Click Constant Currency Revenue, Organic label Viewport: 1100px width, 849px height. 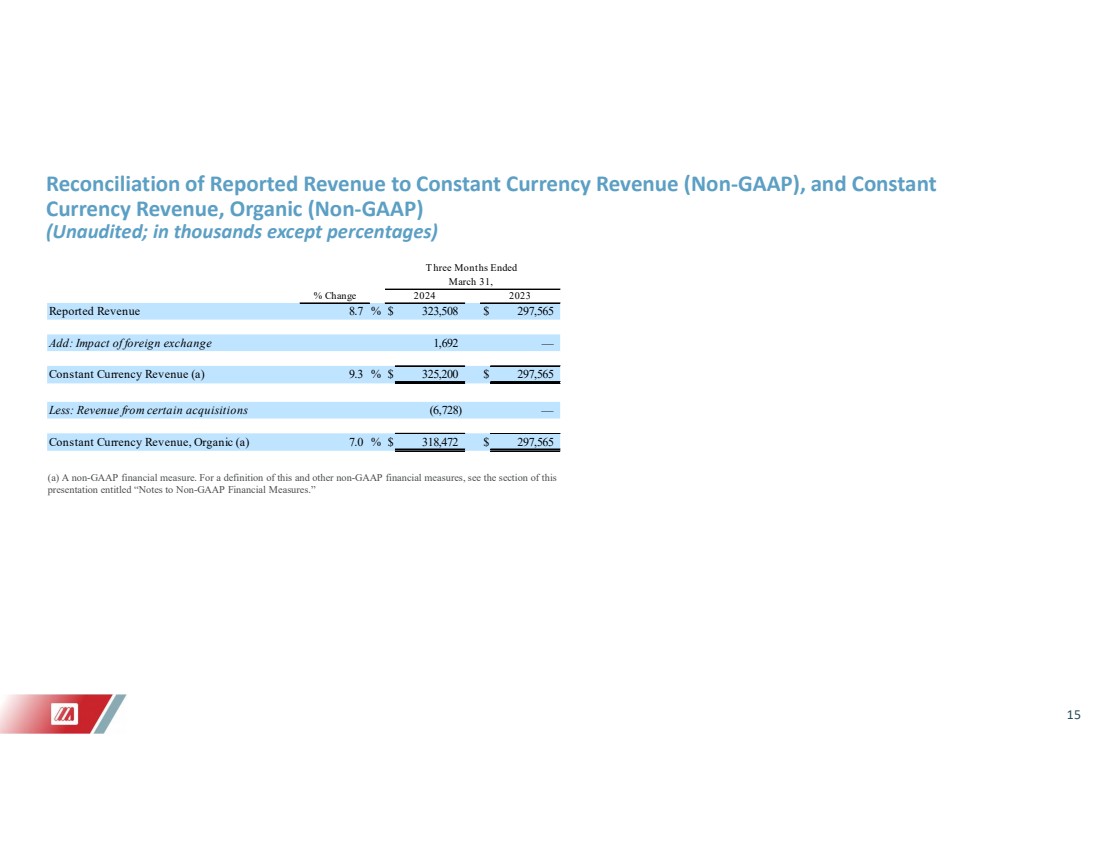149,443
